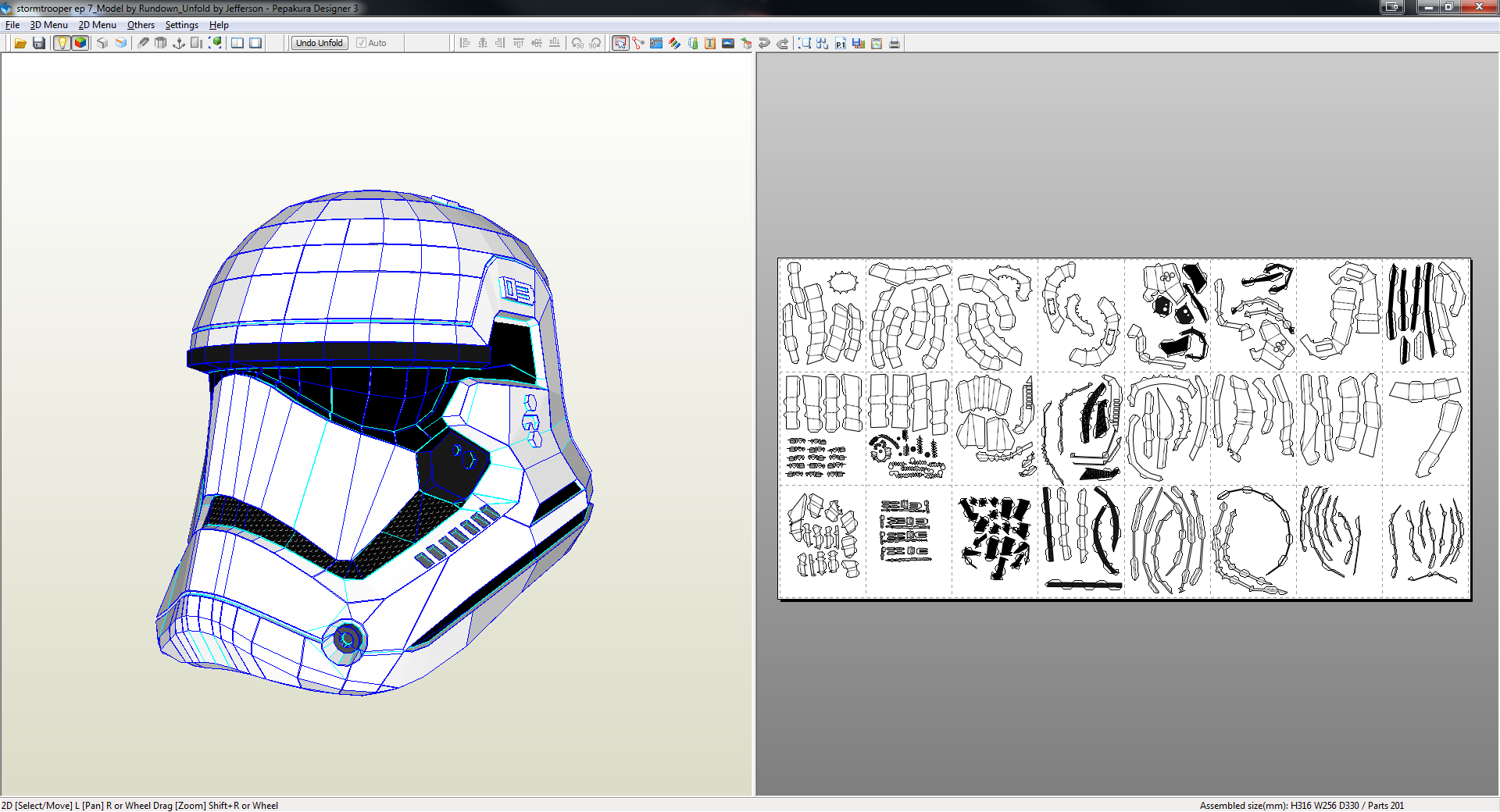Expand the Settings menu dropdown
Viewport: 1500px width, 812px height.
tap(181, 25)
